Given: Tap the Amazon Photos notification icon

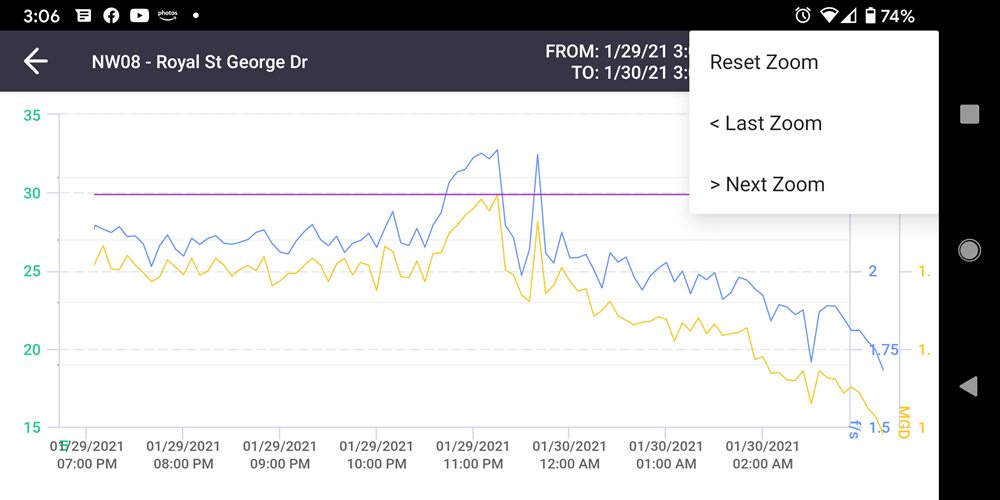Looking at the screenshot, I should click(168, 16).
